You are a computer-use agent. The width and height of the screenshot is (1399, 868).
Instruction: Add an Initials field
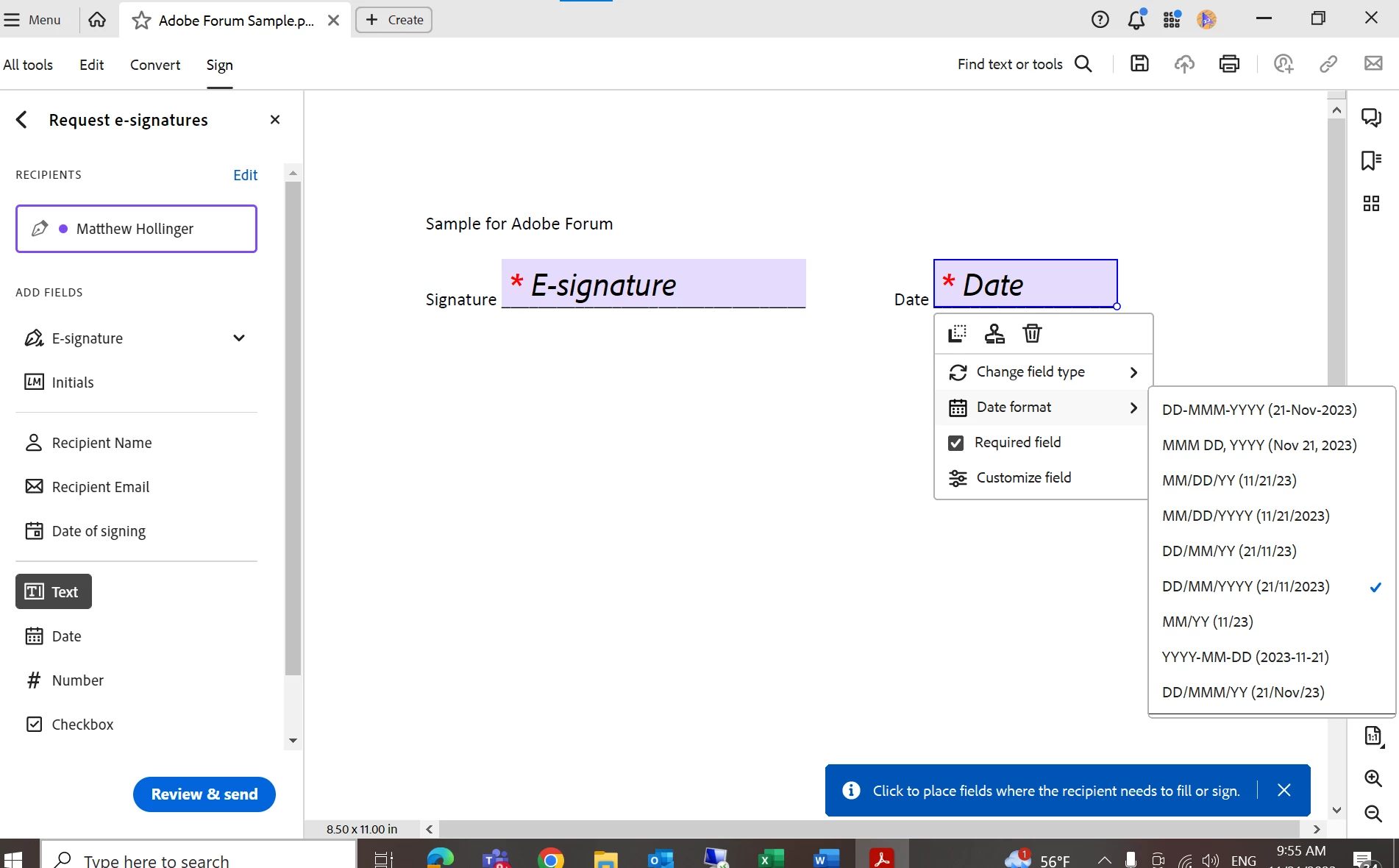tap(59, 383)
